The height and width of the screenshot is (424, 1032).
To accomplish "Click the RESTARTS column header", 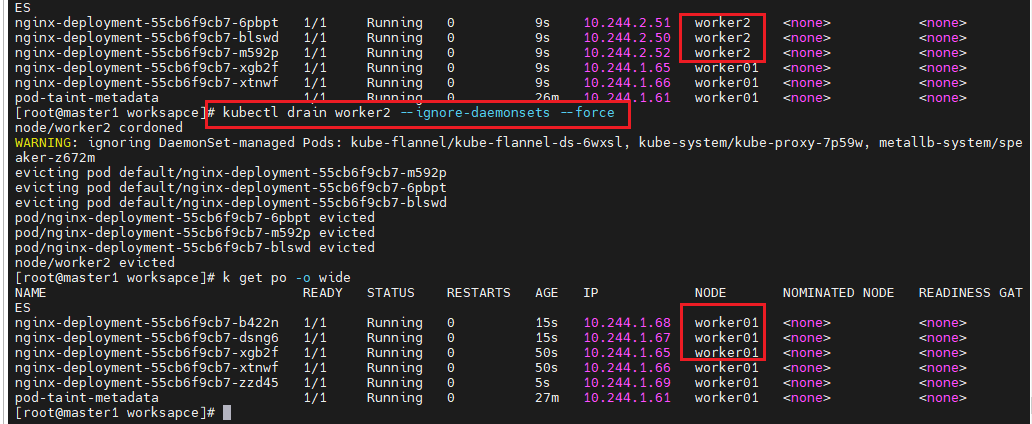I will point(478,293).
